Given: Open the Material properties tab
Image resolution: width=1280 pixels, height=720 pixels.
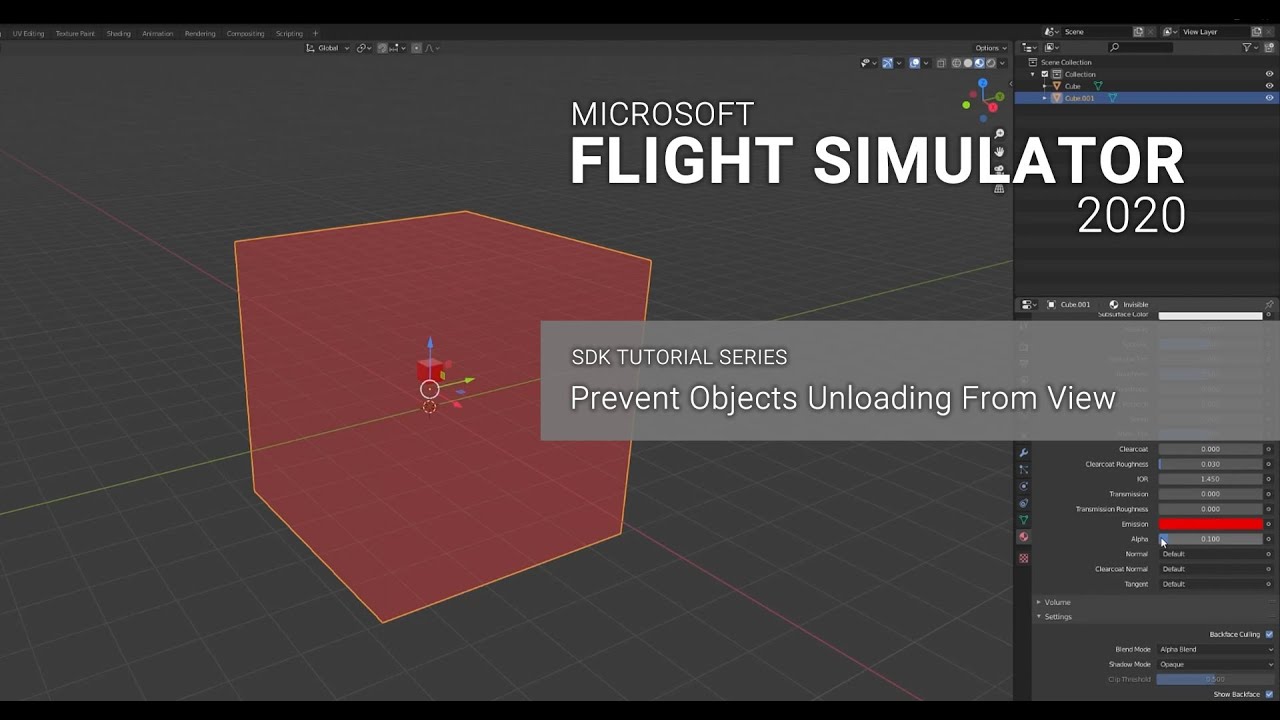Looking at the screenshot, I should (1023, 537).
